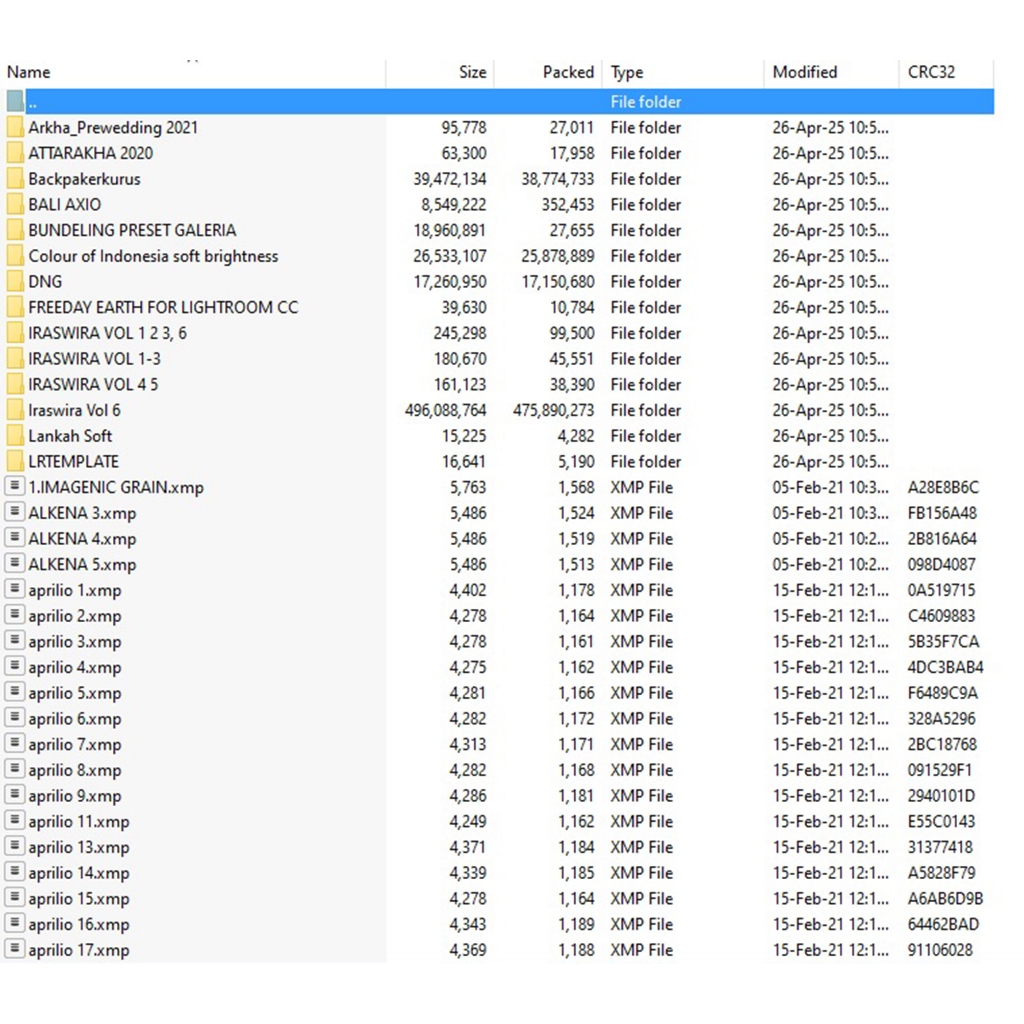The height and width of the screenshot is (1024, 1024).
Task: Click the Iraswira Vol 6 folder icon
Action: [x=14, y=410]
